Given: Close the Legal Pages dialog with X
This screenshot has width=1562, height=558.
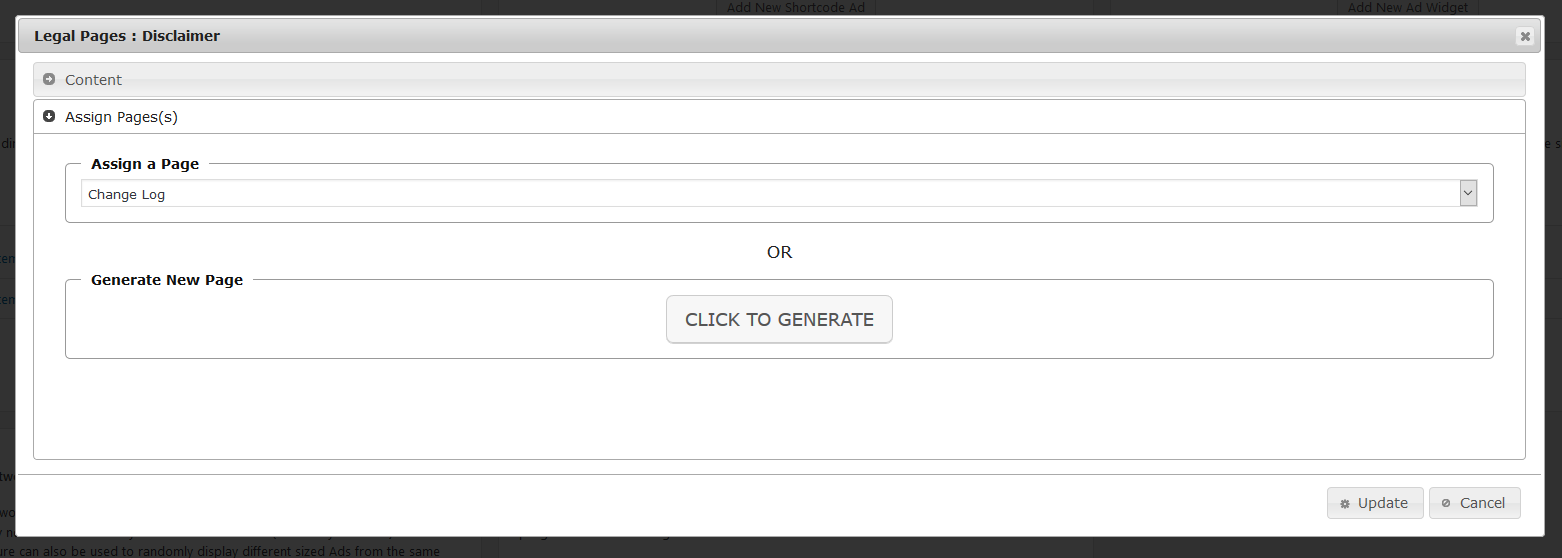Looking at the screenshot, I should [1525, 36].
